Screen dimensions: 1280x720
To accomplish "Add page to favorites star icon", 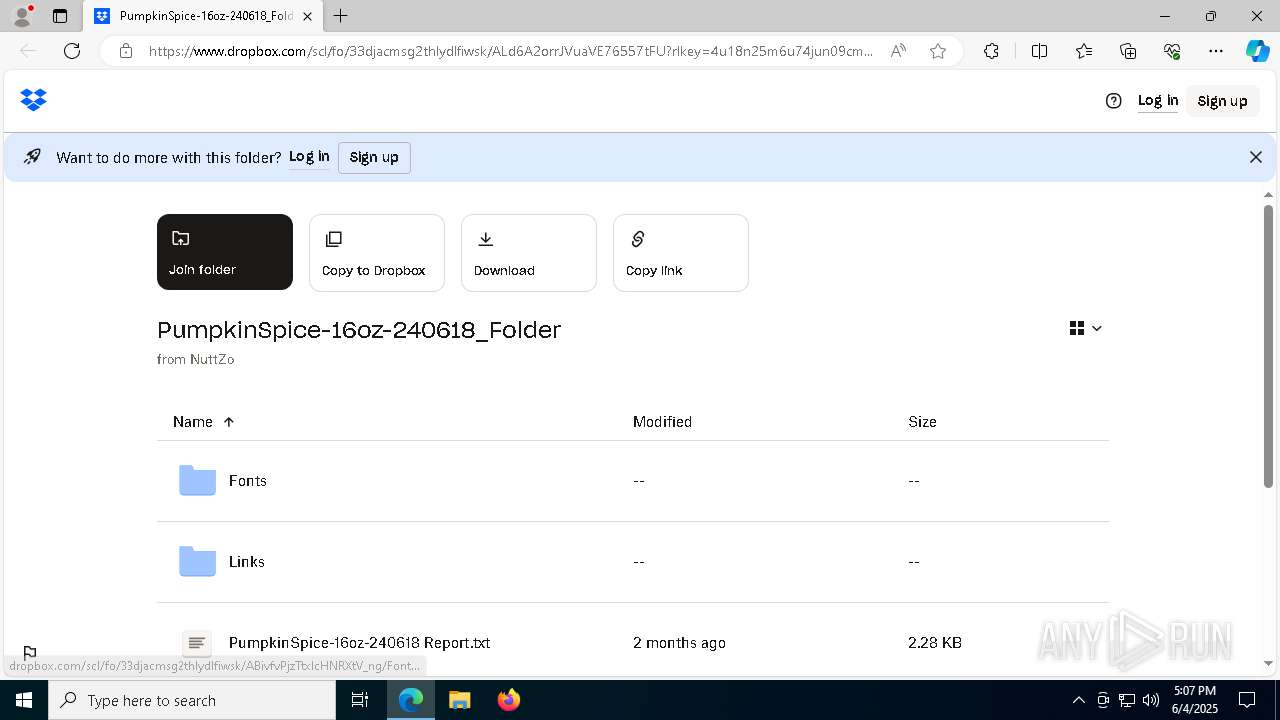I will coord(938,51).
